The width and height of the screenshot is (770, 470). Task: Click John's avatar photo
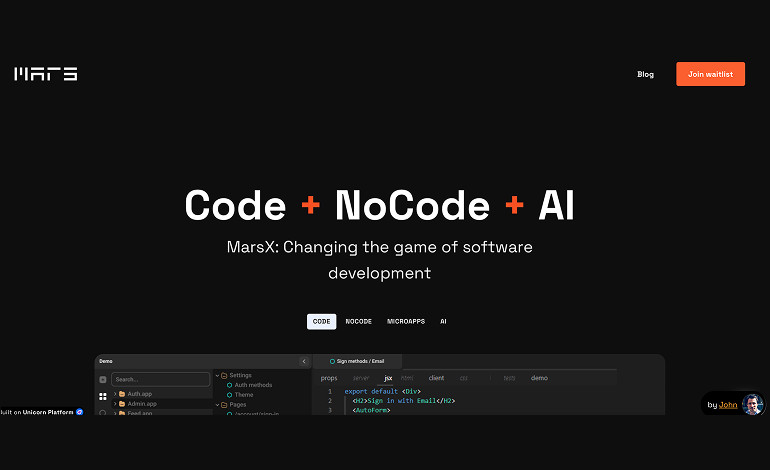click(x=752, y=405)
